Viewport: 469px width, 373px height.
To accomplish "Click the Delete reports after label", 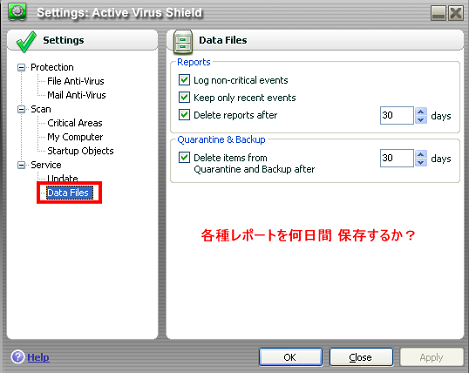I will point(235,115).
